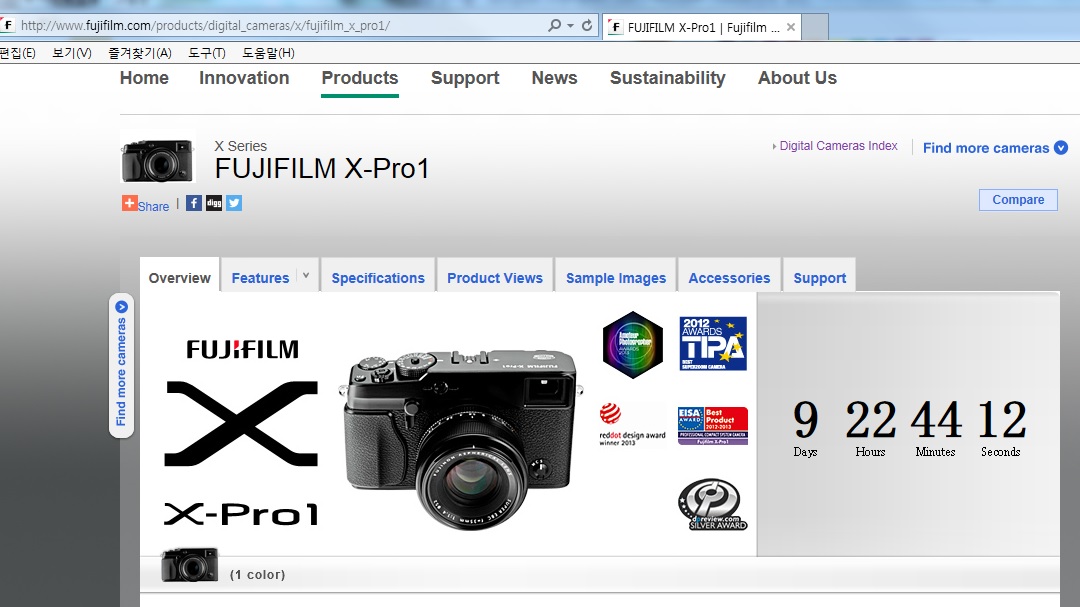This screenshot has height=607, width=1080.
Task: Click the 2012 TIPA Awards badge
Action: [x=713, y=343]
